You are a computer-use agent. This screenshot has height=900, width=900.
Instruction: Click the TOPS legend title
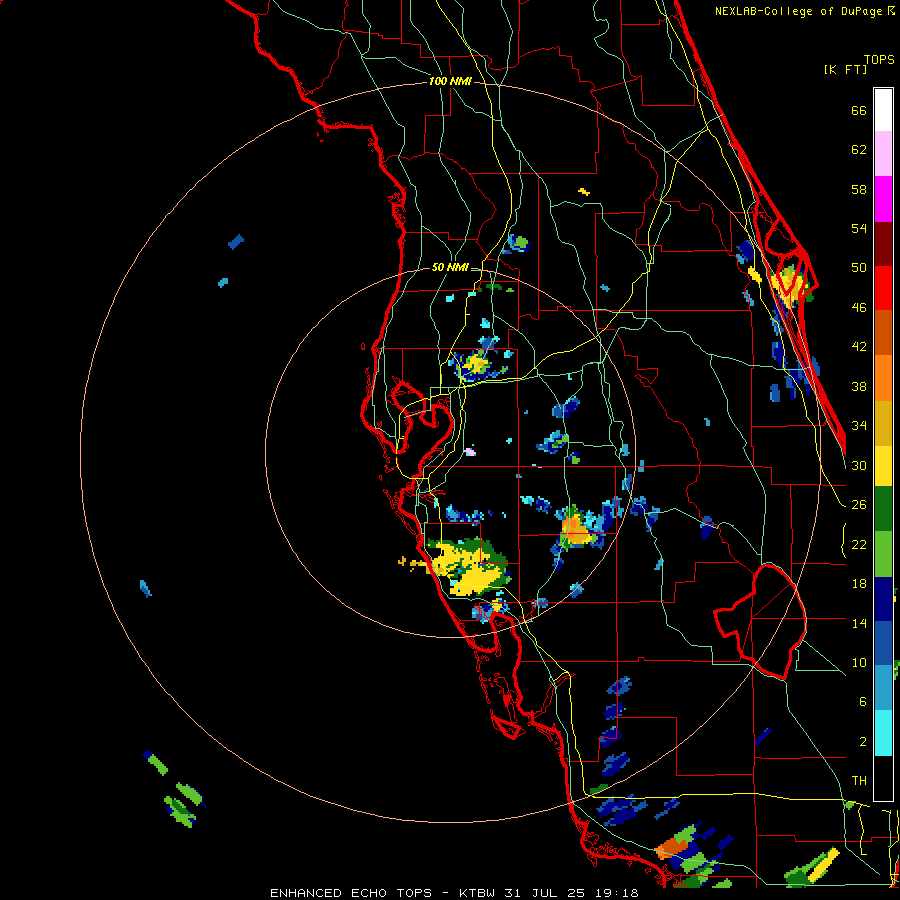pos(879,59)
